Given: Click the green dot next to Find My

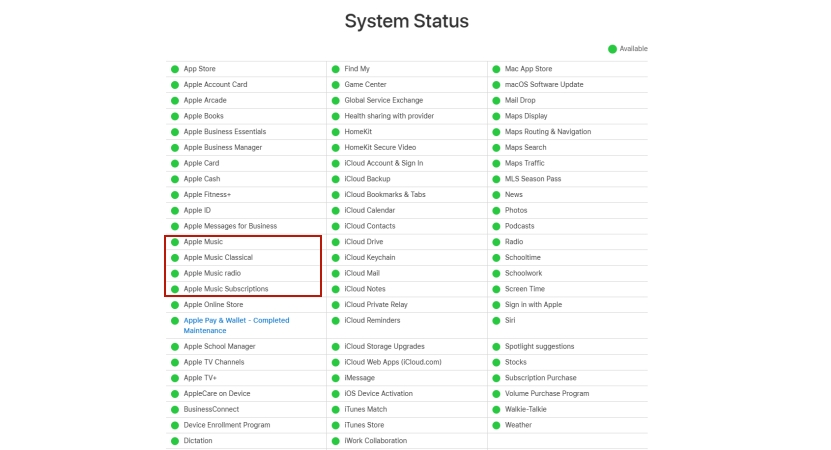Looking at the screenshot, I should click(335, 69).
